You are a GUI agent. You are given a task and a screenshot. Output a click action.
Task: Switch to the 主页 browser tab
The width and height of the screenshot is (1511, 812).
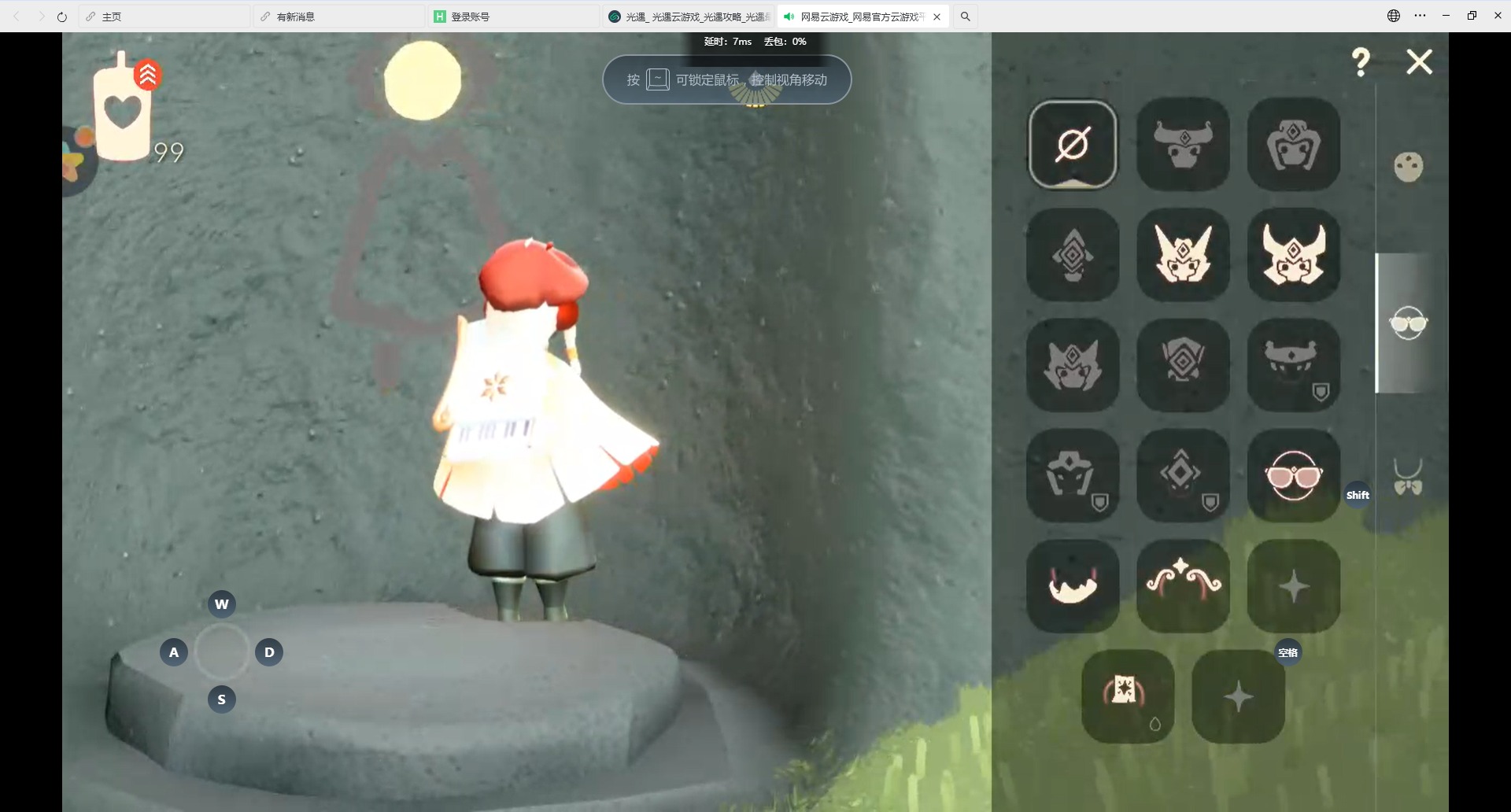[x=164, y=17]
